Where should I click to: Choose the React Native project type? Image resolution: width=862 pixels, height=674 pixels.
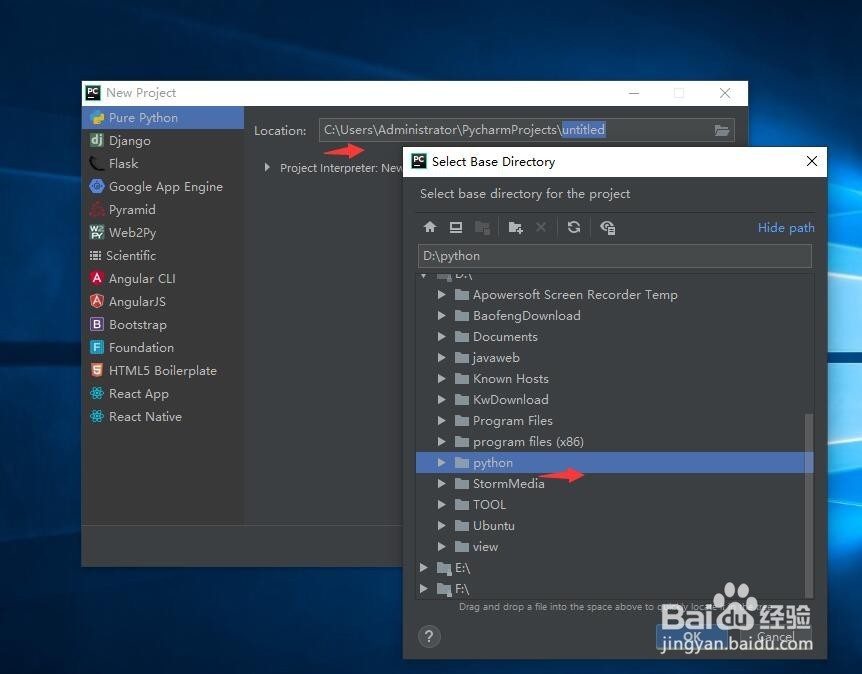click(162, 417)
